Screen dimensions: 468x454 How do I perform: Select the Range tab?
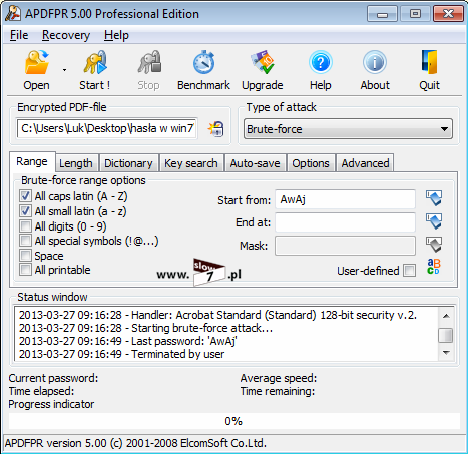[32, 162]
